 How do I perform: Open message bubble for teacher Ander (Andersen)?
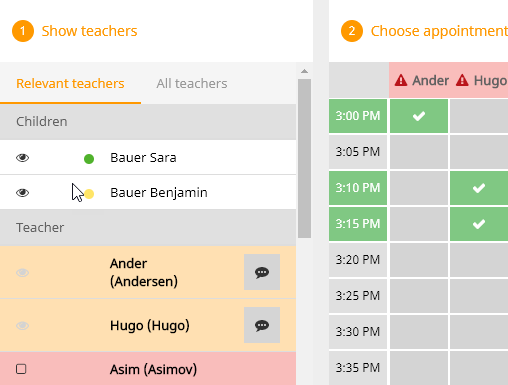point(262,272)
